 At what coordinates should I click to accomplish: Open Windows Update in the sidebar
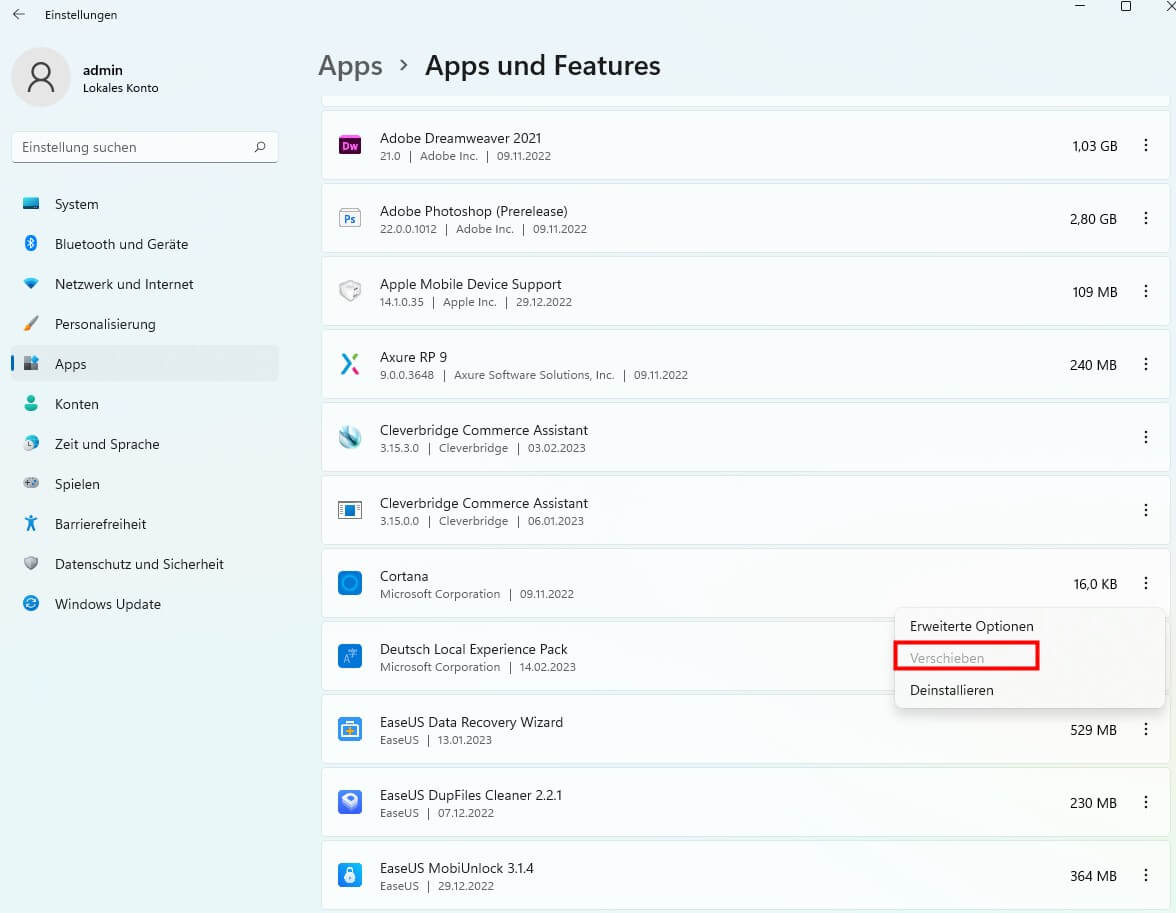coord(107,604)
